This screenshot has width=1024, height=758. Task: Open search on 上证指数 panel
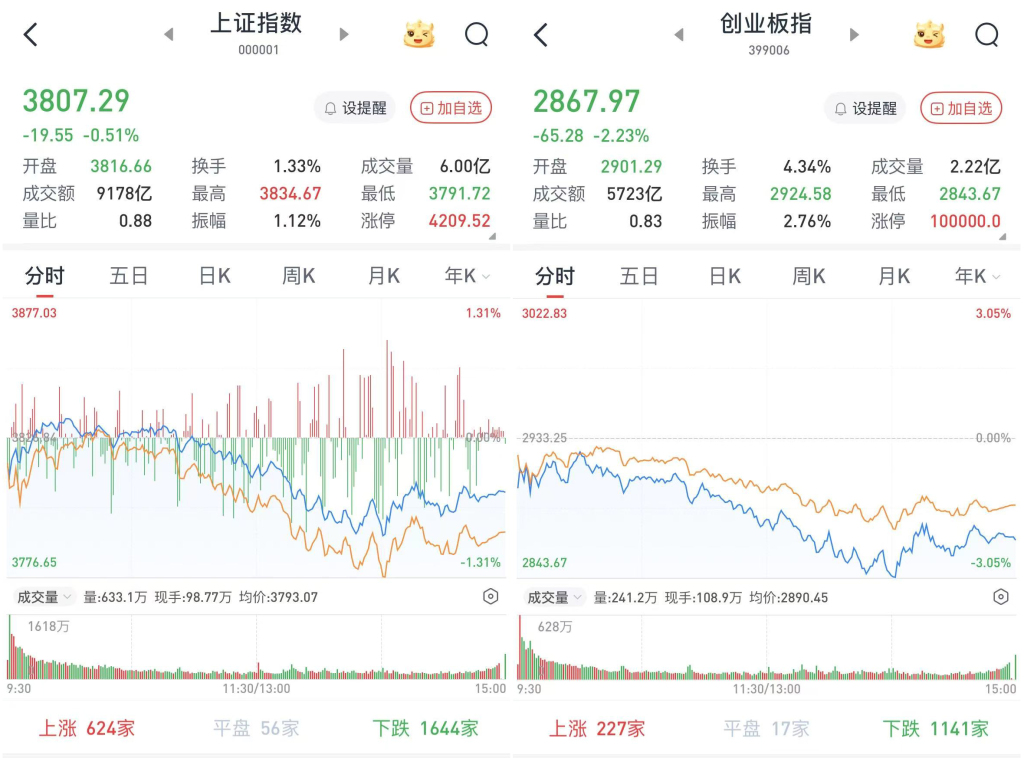pyautogui.click(x=477, y=35)
